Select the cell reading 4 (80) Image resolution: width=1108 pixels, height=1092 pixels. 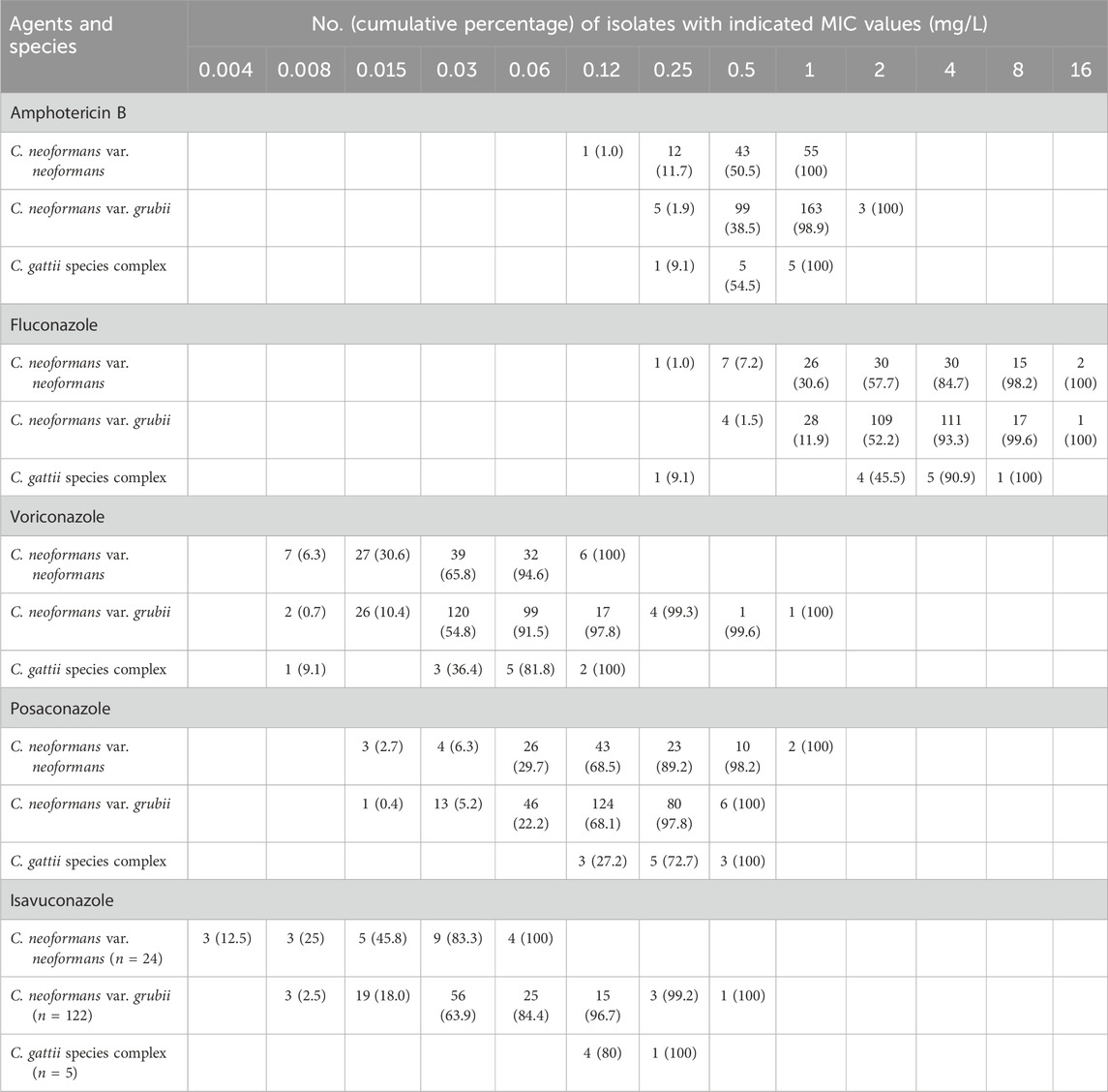[602, 1053]
